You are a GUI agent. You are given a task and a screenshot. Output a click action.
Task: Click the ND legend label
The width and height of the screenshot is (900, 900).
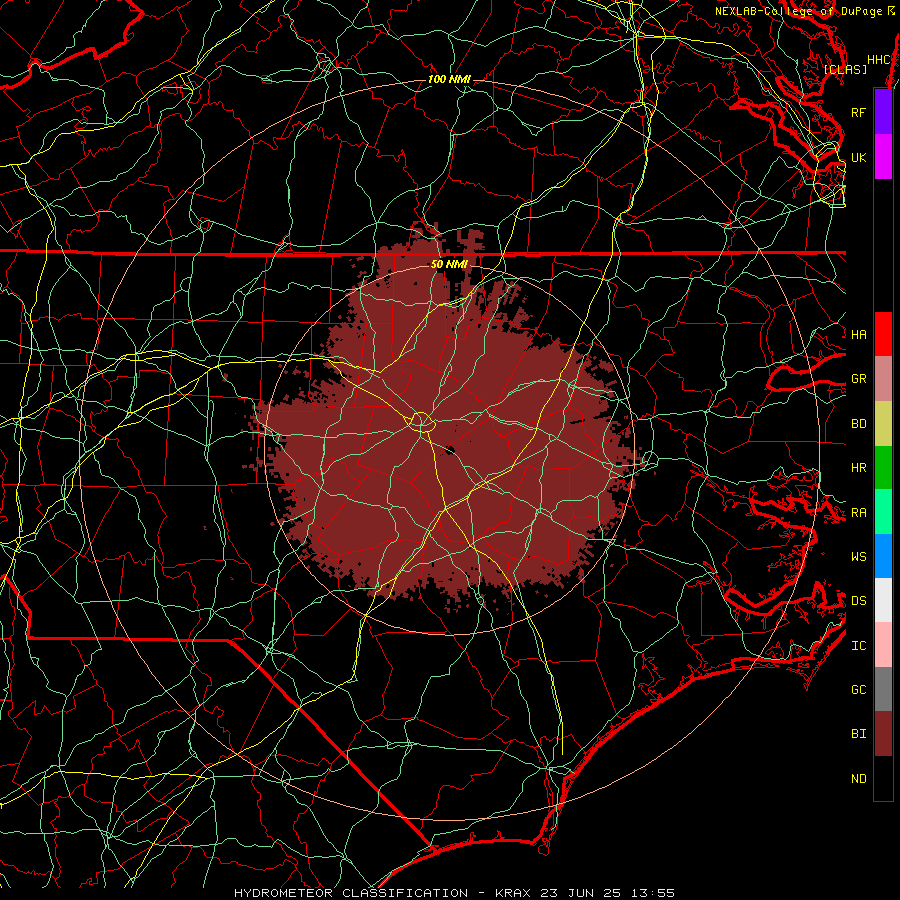[x=858, y=779]
